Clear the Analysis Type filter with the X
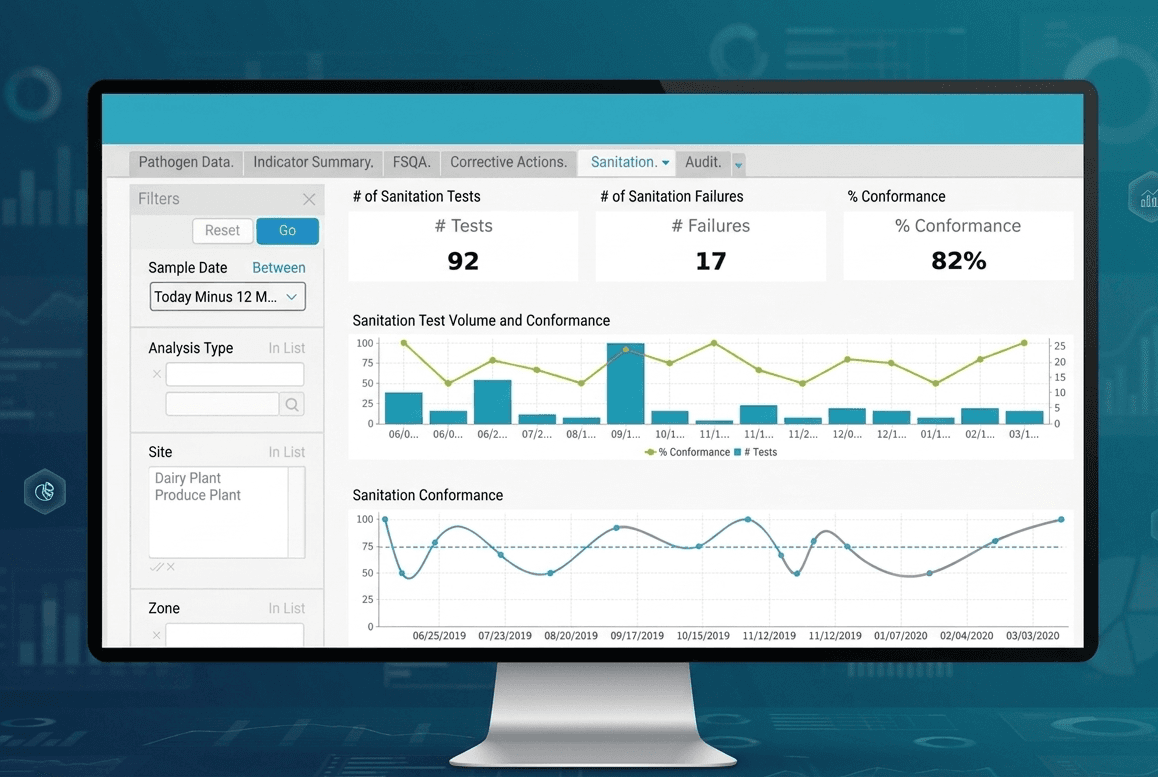 click(156, 374)
